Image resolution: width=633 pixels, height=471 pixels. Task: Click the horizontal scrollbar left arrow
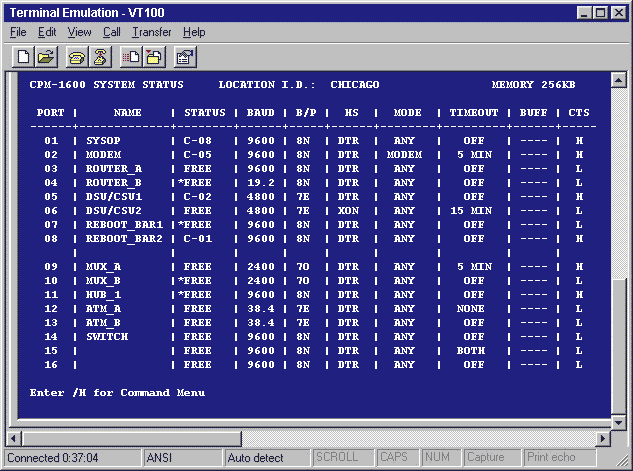(x=13, y=438)
